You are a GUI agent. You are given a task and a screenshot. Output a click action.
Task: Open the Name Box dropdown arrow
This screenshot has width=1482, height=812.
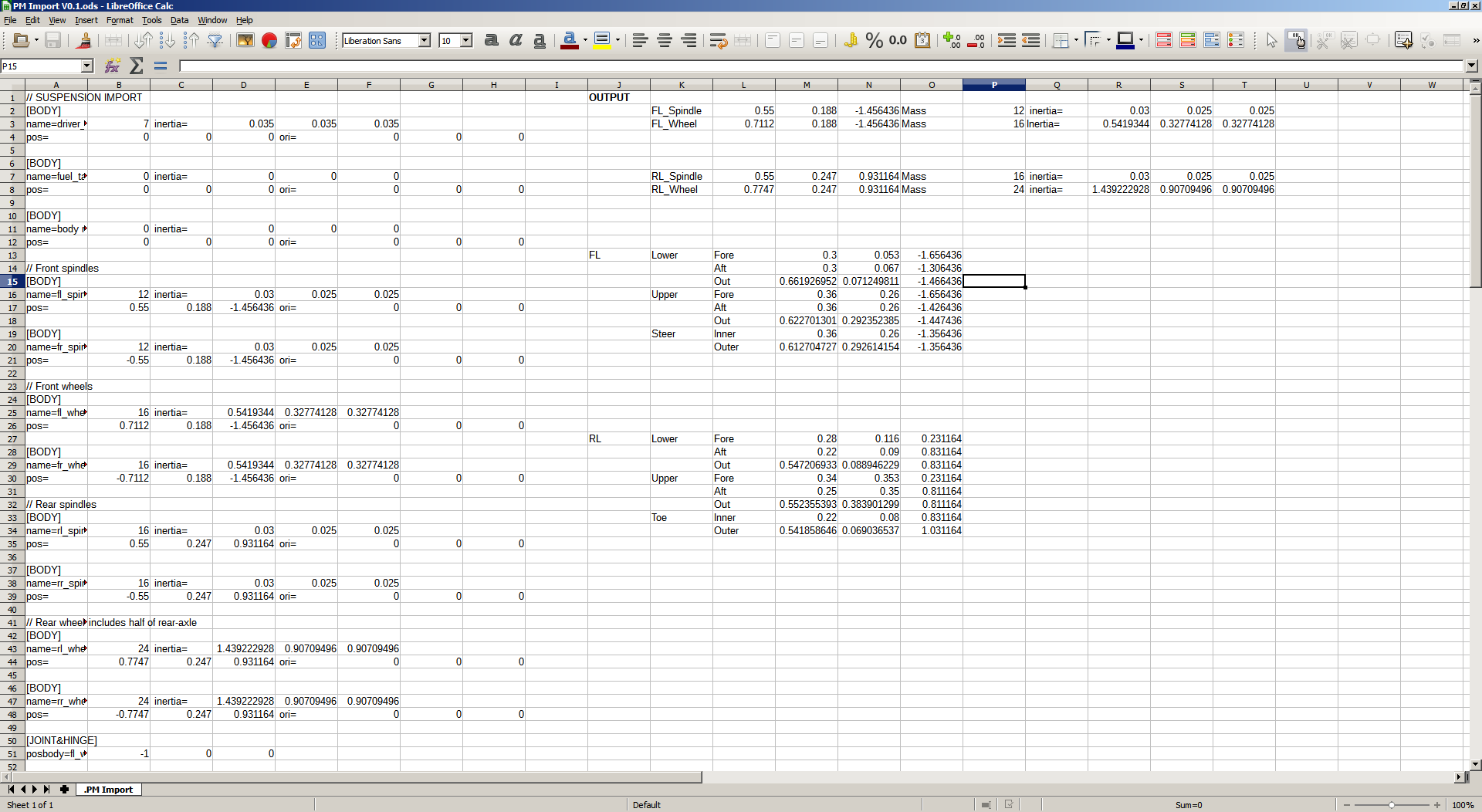click(87, 66)
